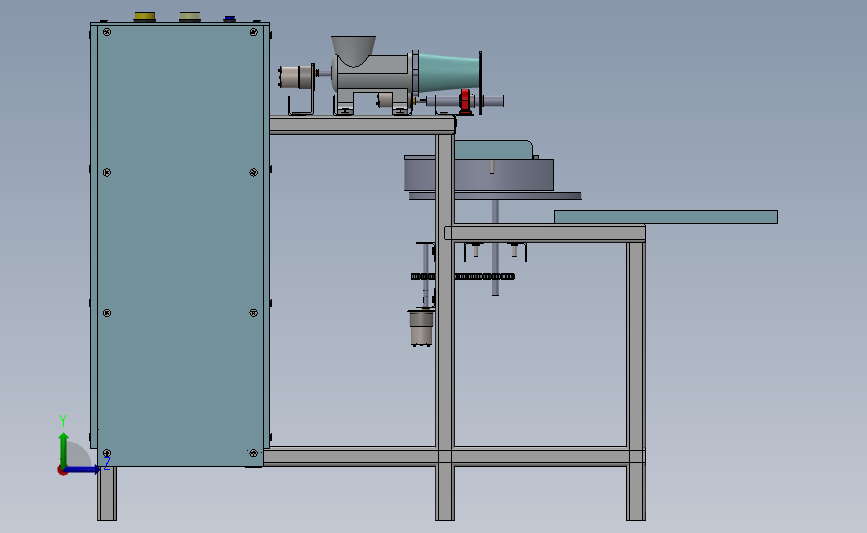Select the gray funnel hopper on the grinder

pyautogui.click(x=353, y=51)
